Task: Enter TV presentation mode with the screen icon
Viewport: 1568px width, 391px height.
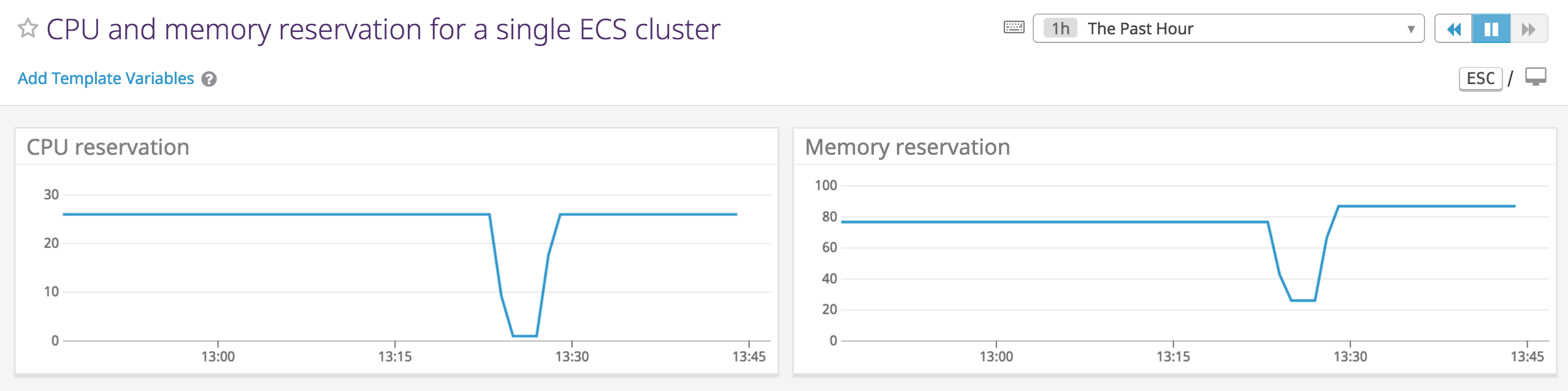Action: 1537,77
